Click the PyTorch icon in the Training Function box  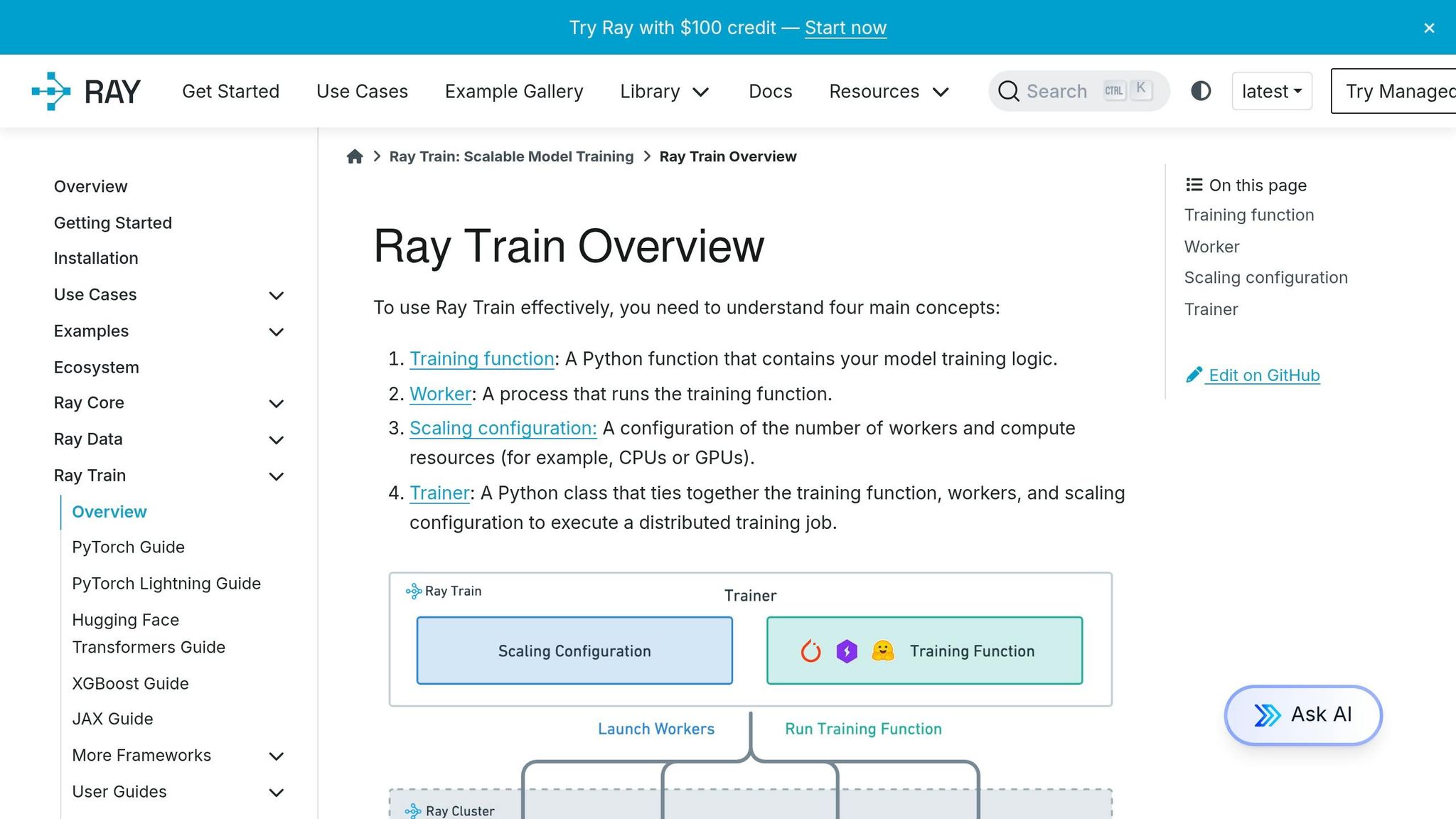810,651
